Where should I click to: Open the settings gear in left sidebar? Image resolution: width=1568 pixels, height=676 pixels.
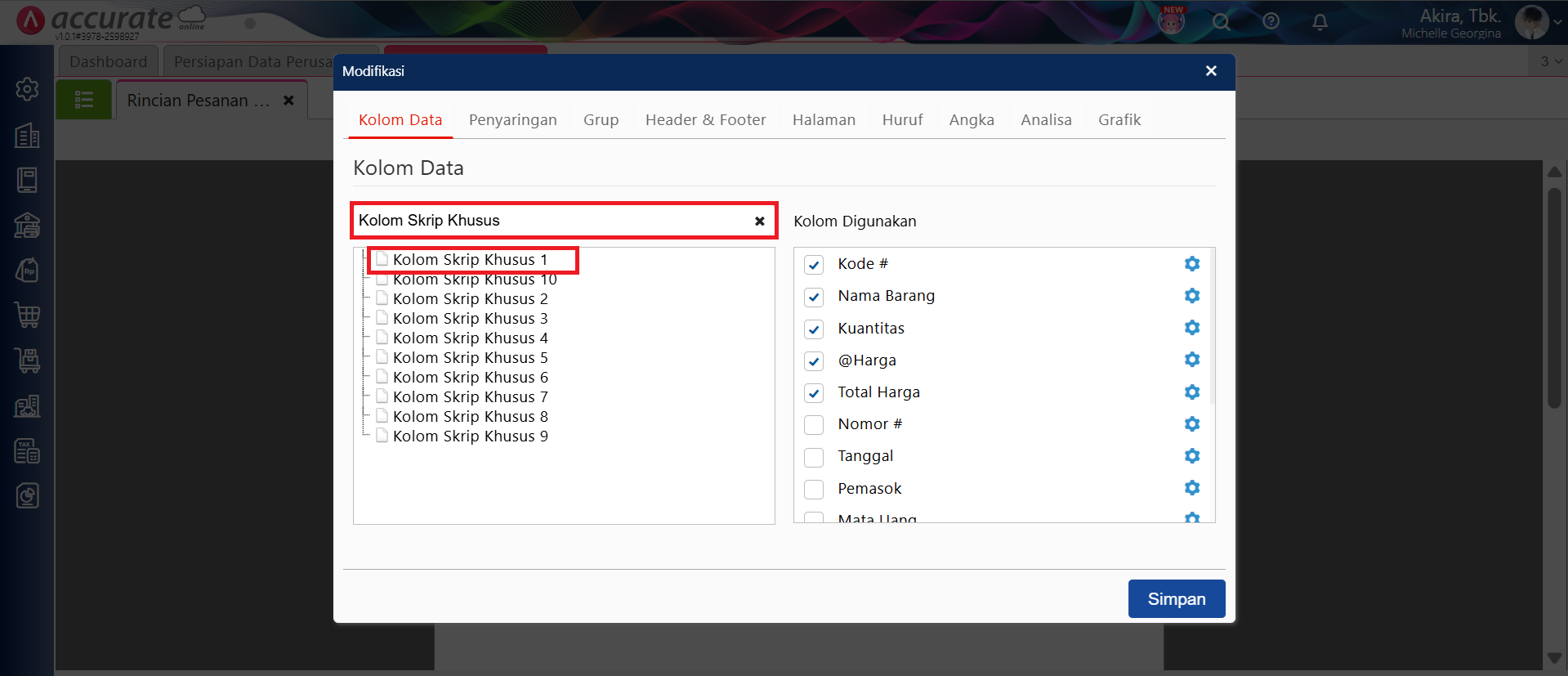[27, 89]
